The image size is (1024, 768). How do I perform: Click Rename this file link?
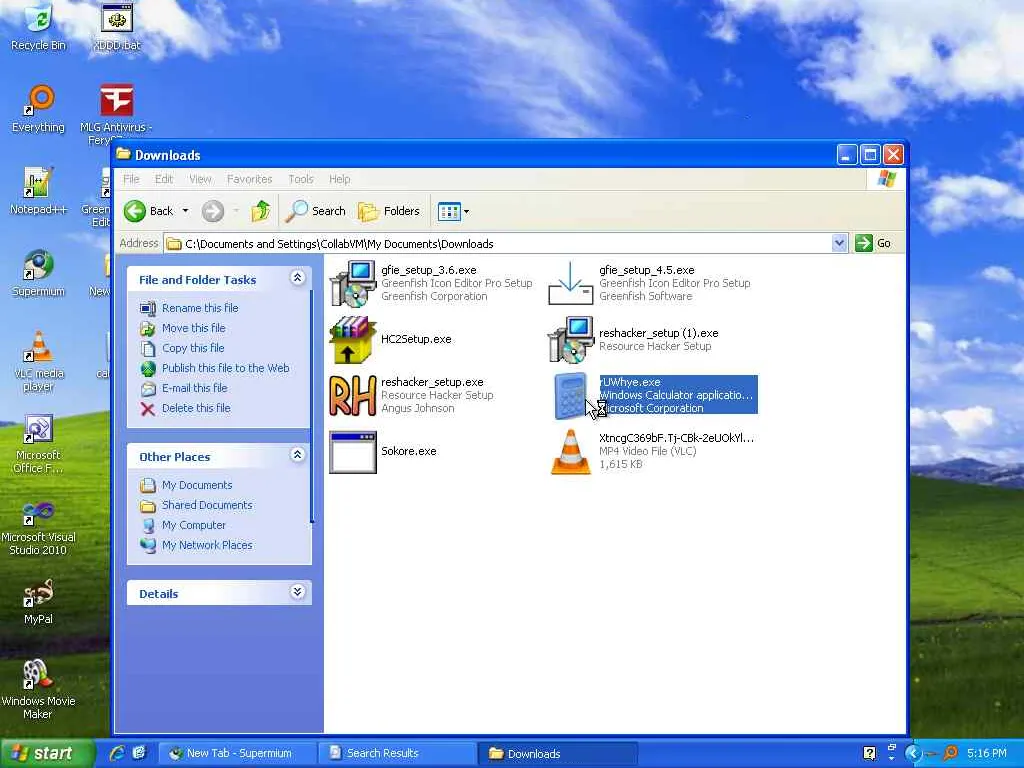200,308
